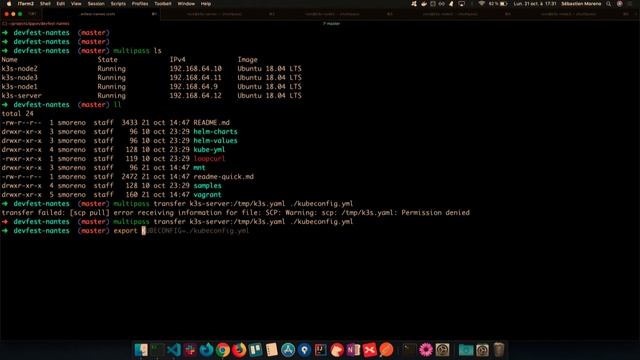Open the Edit menu
640x360 pixels.
(x=61, y=4)
